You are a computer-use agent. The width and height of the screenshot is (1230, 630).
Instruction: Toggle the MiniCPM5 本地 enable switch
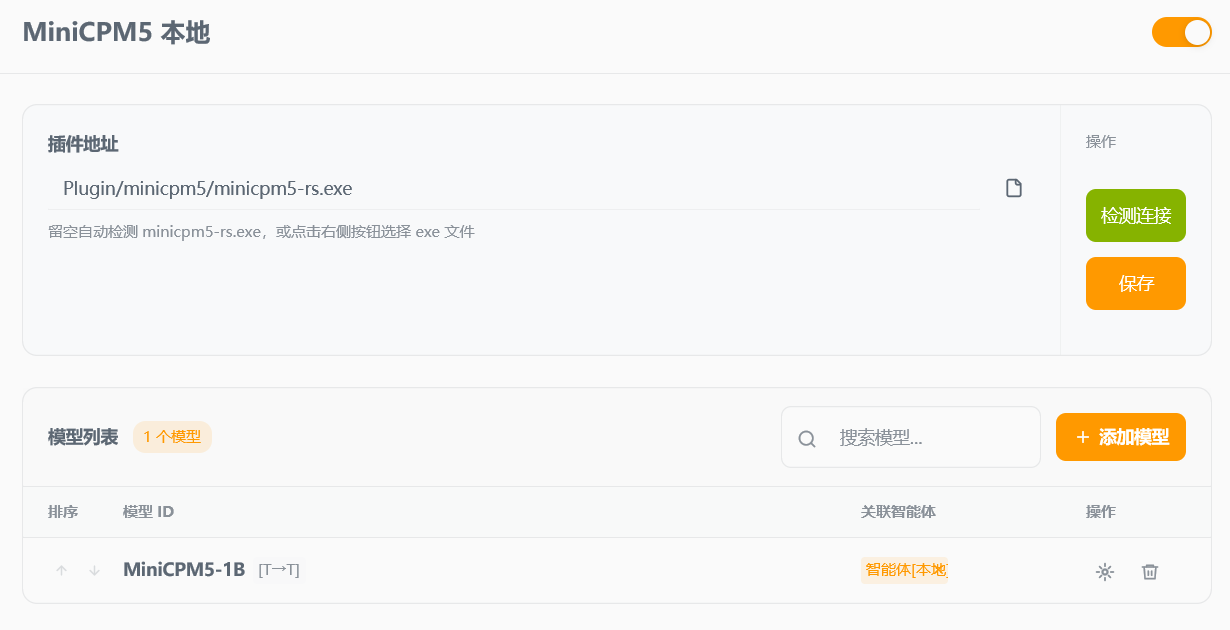point(1181,32)
